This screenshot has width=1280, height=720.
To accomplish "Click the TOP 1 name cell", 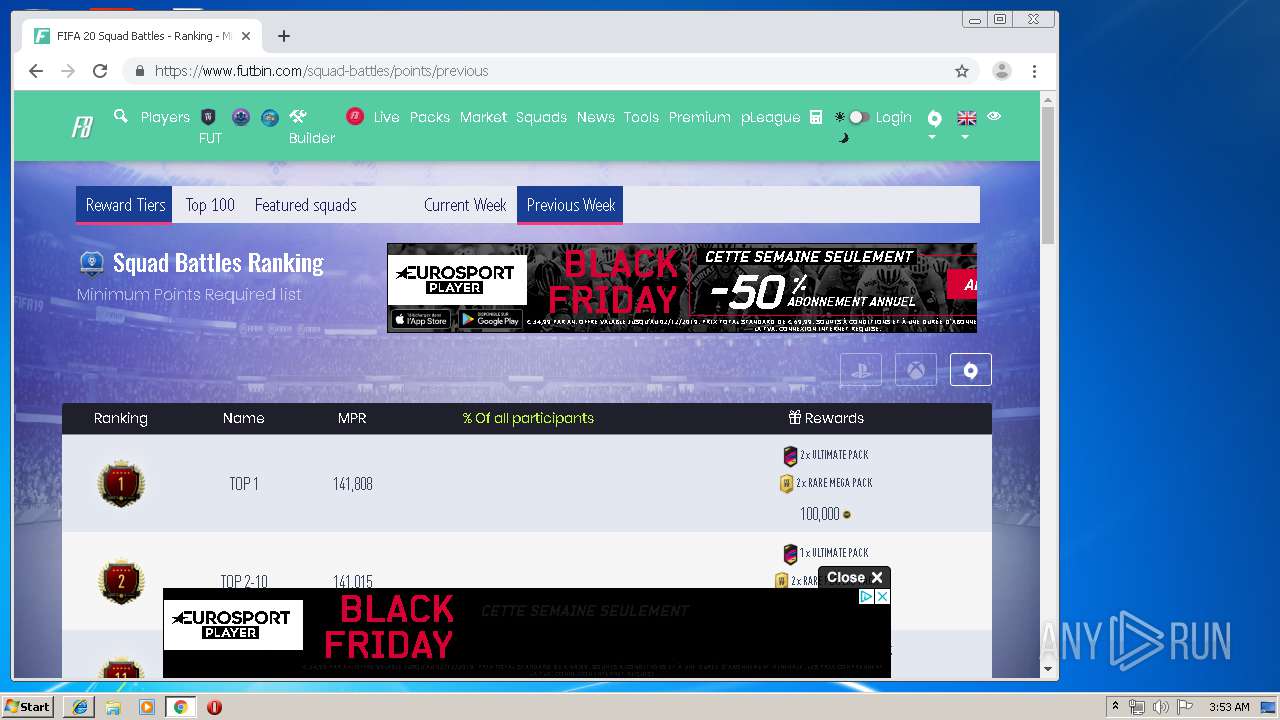I will pyautogui.click(x=244, y=484).
